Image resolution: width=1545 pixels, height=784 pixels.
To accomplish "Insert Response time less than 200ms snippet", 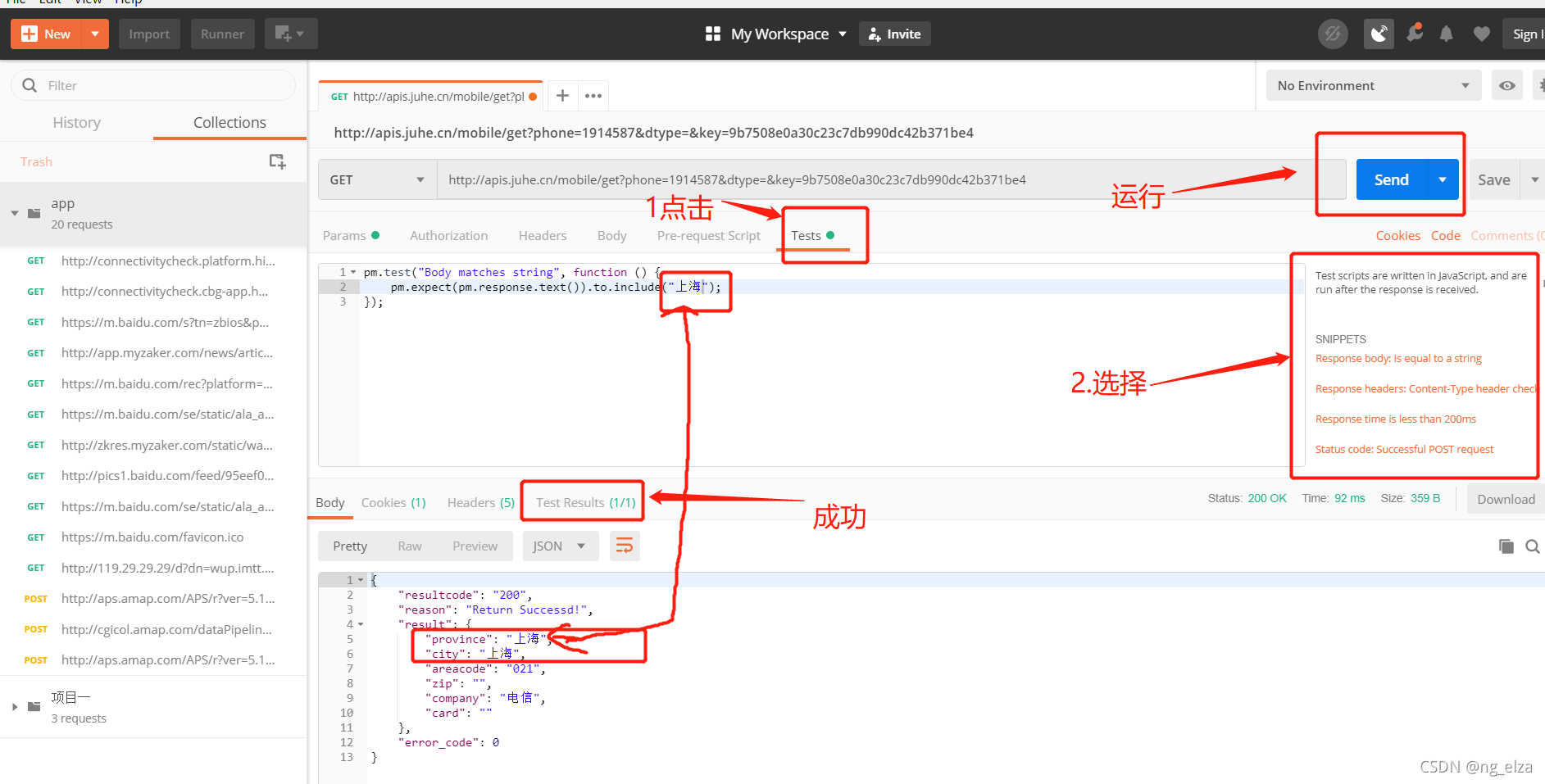I will (x=1395, y=419).
